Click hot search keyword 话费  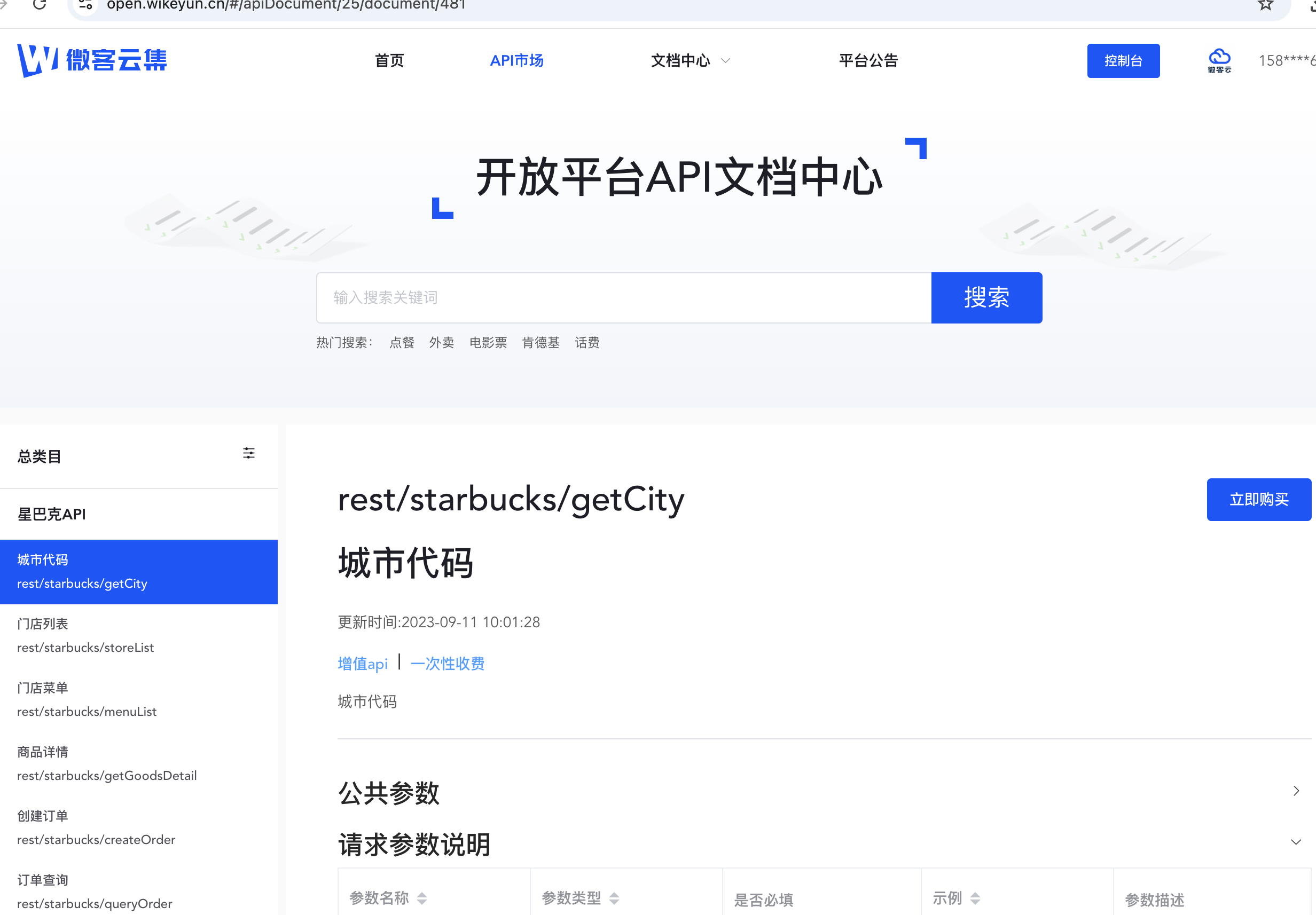[587, 343]
